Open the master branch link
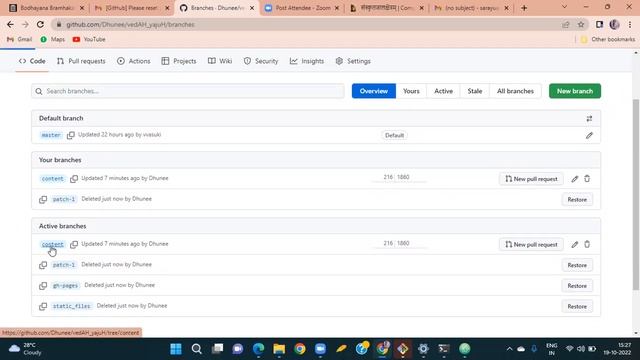The image size is (640, 360). [x=51, y=135]
